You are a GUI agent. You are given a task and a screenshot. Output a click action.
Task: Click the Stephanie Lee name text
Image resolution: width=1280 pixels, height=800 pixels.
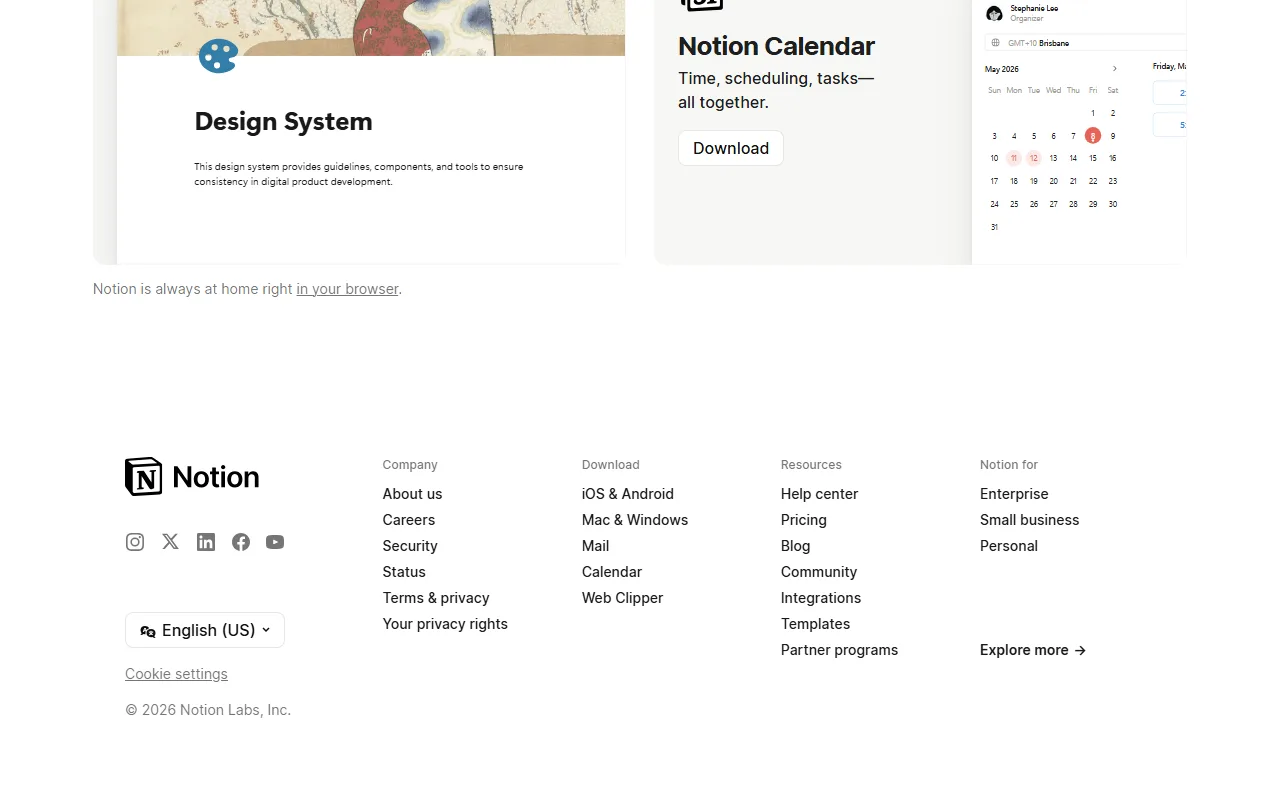coord(1034,8)
